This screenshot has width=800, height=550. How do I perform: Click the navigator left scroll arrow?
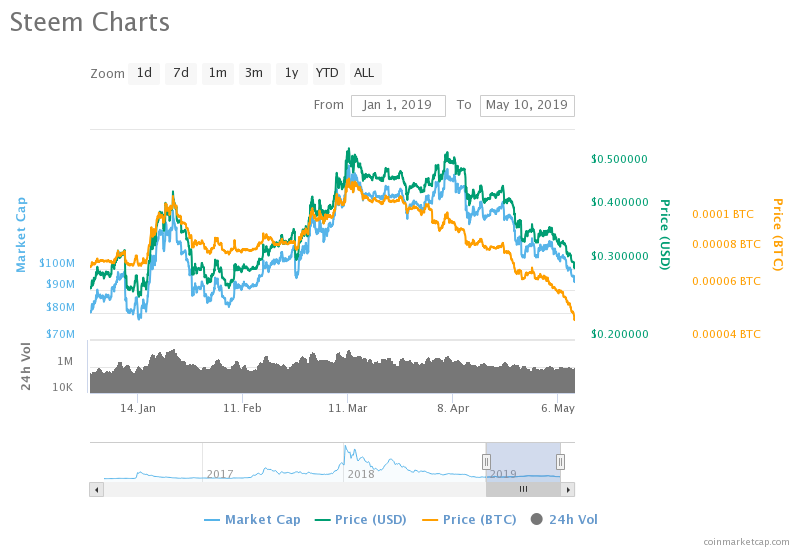(96, 490)
